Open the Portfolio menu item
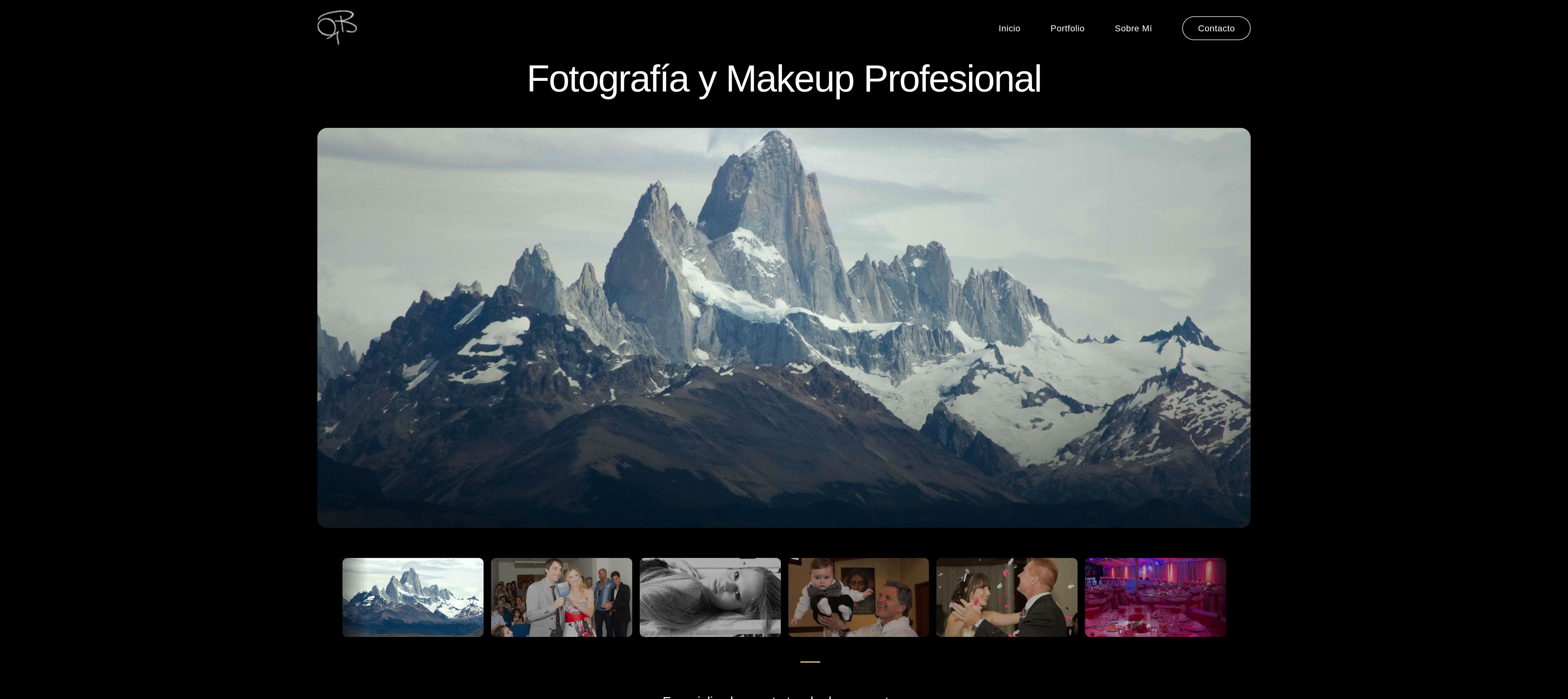Image resolution: width=1568 pixels, height=699 pixels. (1067, 29)
